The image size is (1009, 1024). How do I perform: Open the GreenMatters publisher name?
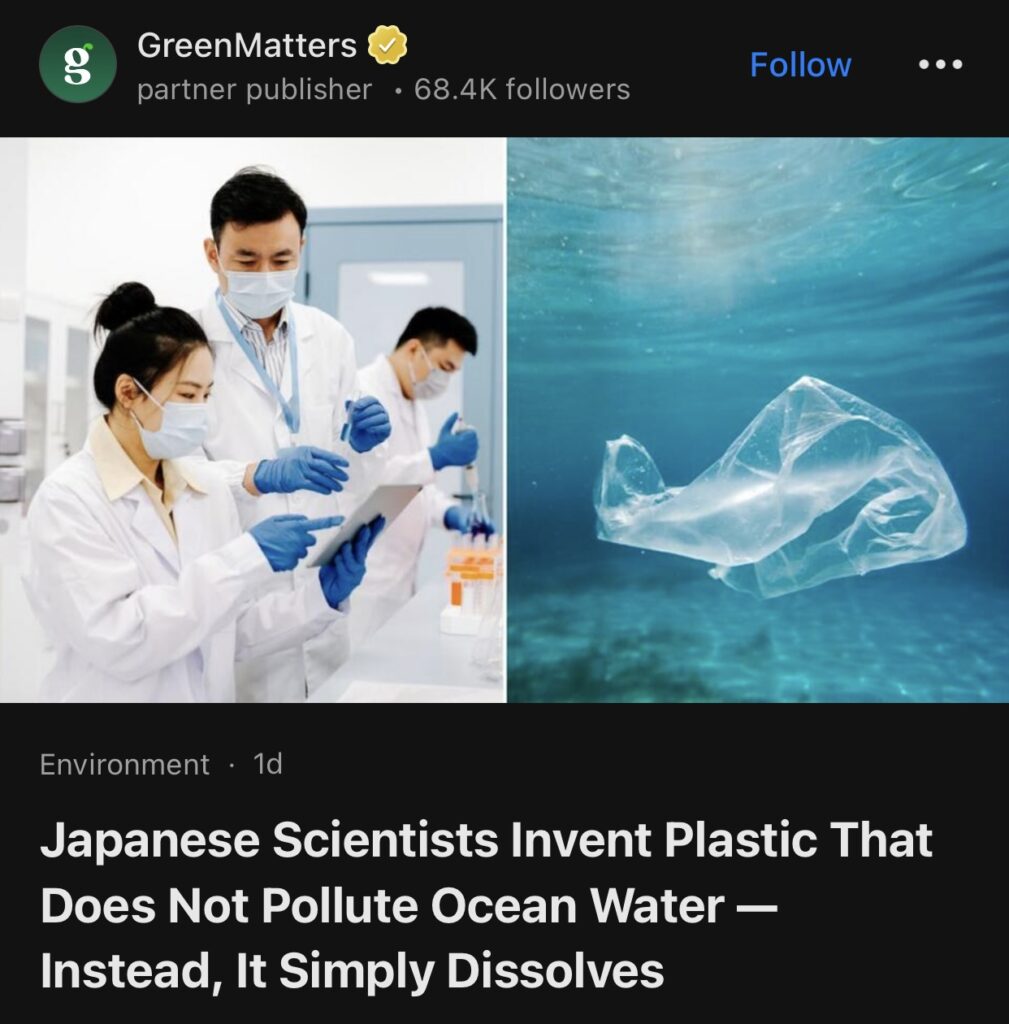click(x=247, y=45)
